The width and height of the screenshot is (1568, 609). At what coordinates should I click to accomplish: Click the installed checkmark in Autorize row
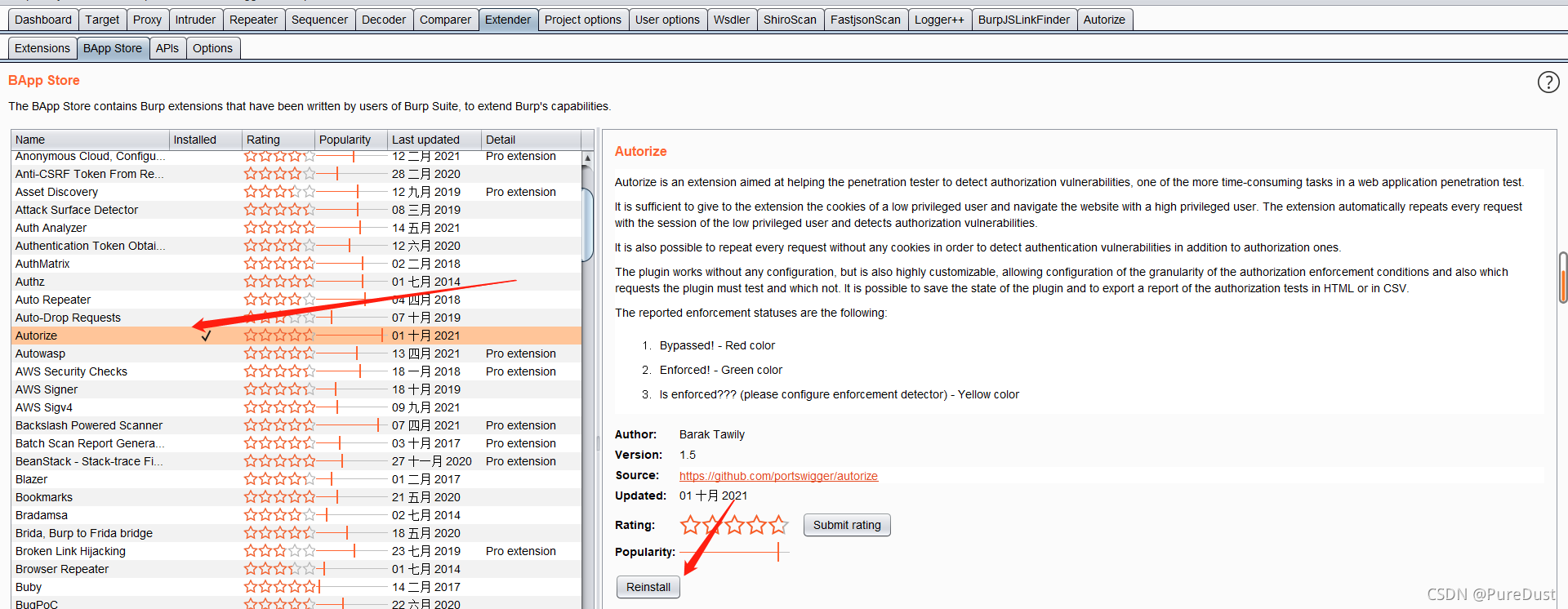(x=206, y=336)
